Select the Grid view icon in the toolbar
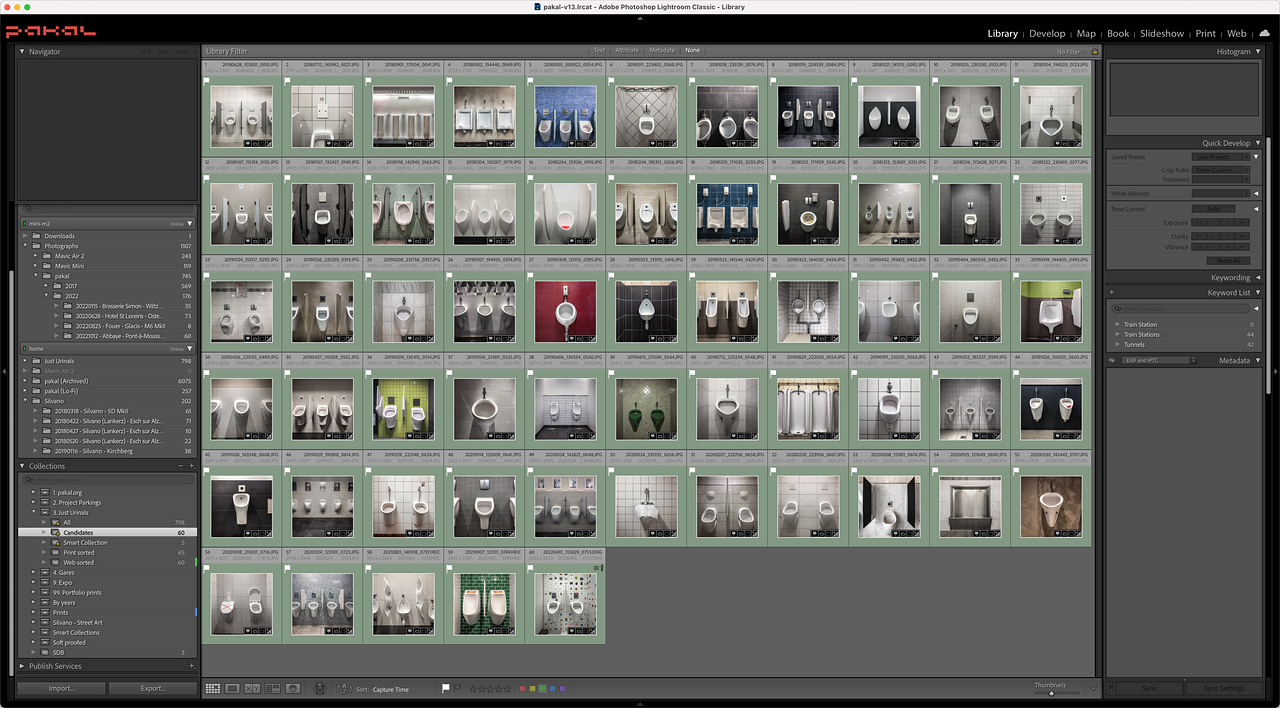1280x708 pixels. point(212,688)
